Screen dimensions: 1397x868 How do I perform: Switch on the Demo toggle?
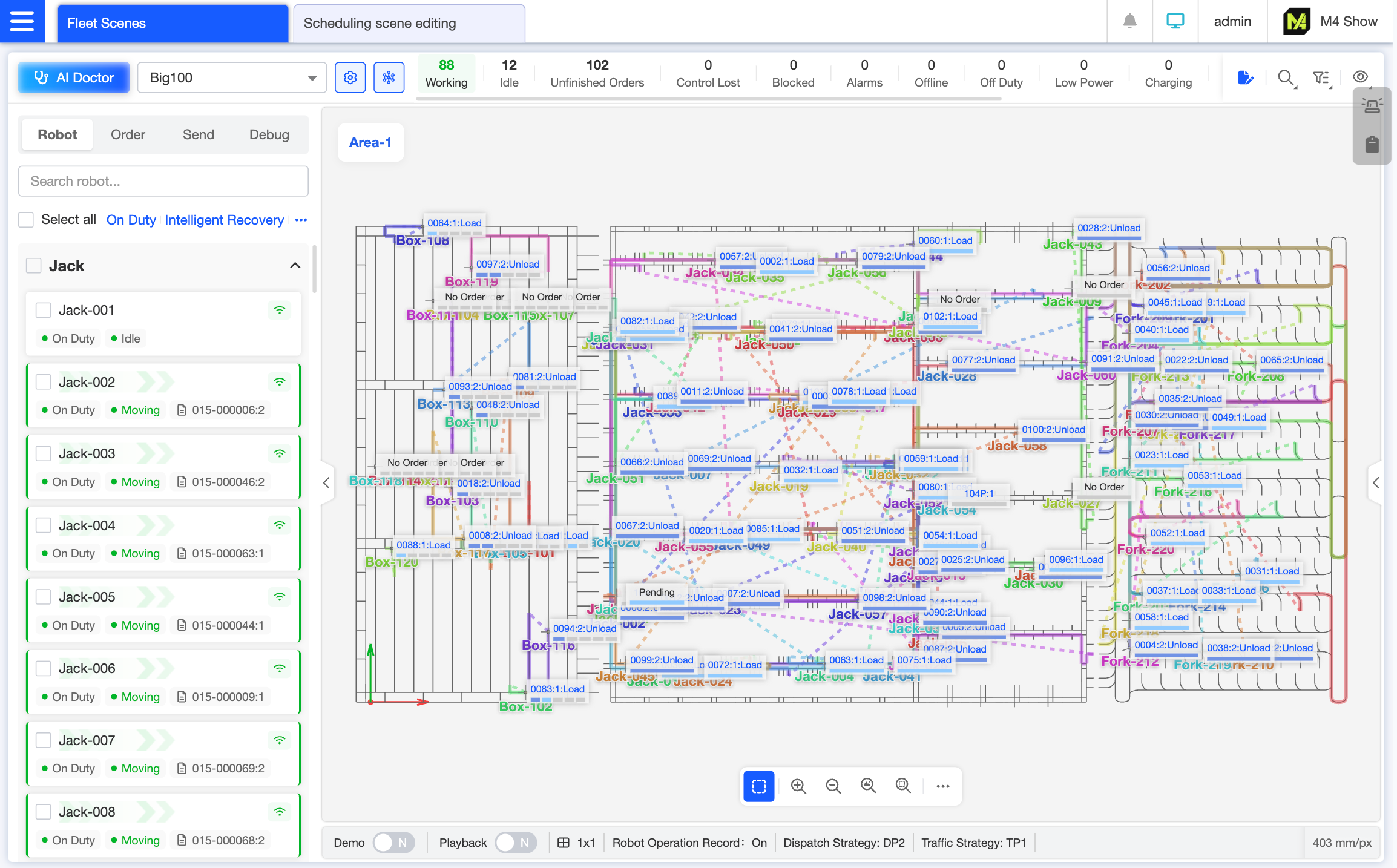click(393, 843)
